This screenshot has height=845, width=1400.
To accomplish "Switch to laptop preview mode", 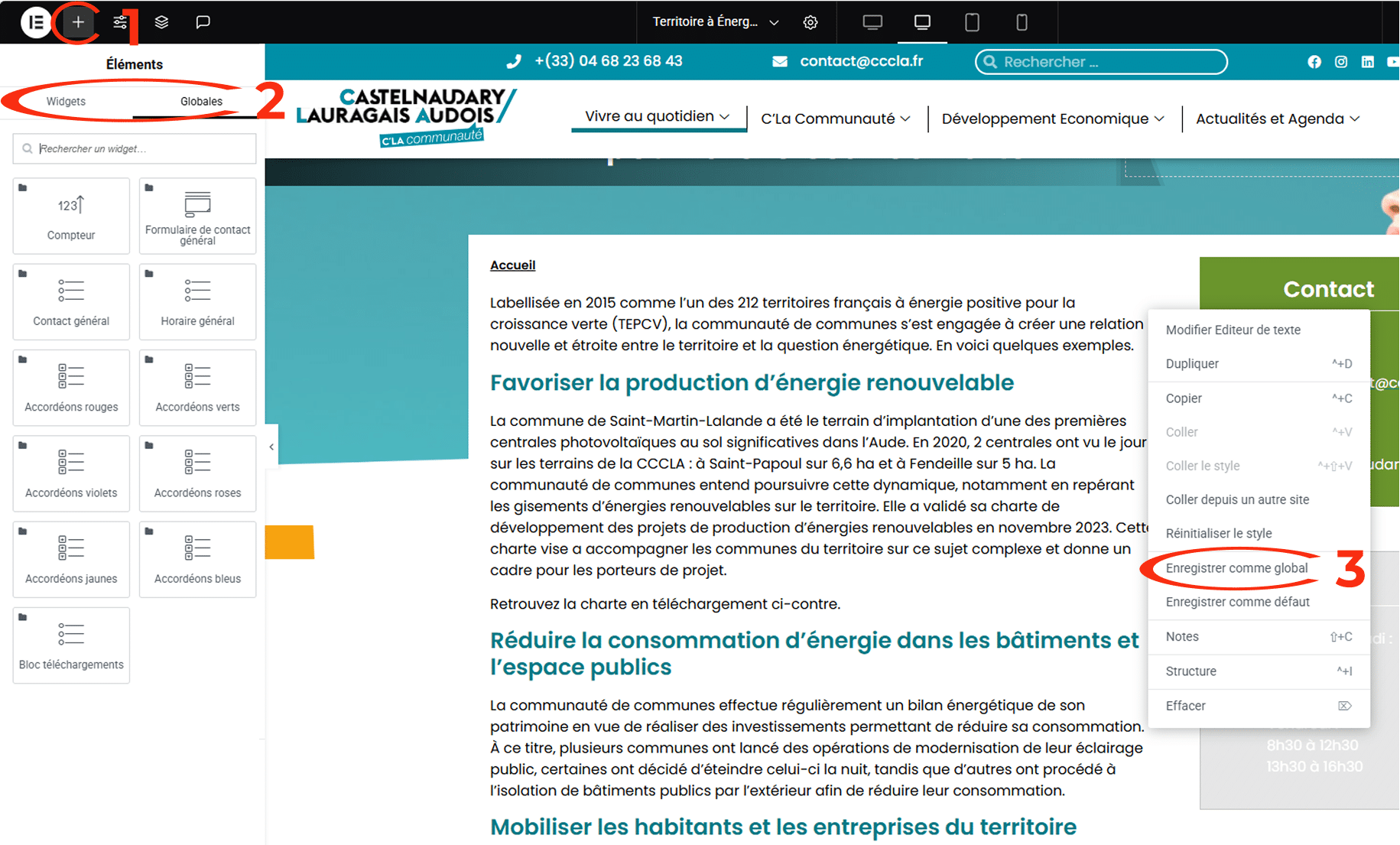I will click(x=922, y=22).
